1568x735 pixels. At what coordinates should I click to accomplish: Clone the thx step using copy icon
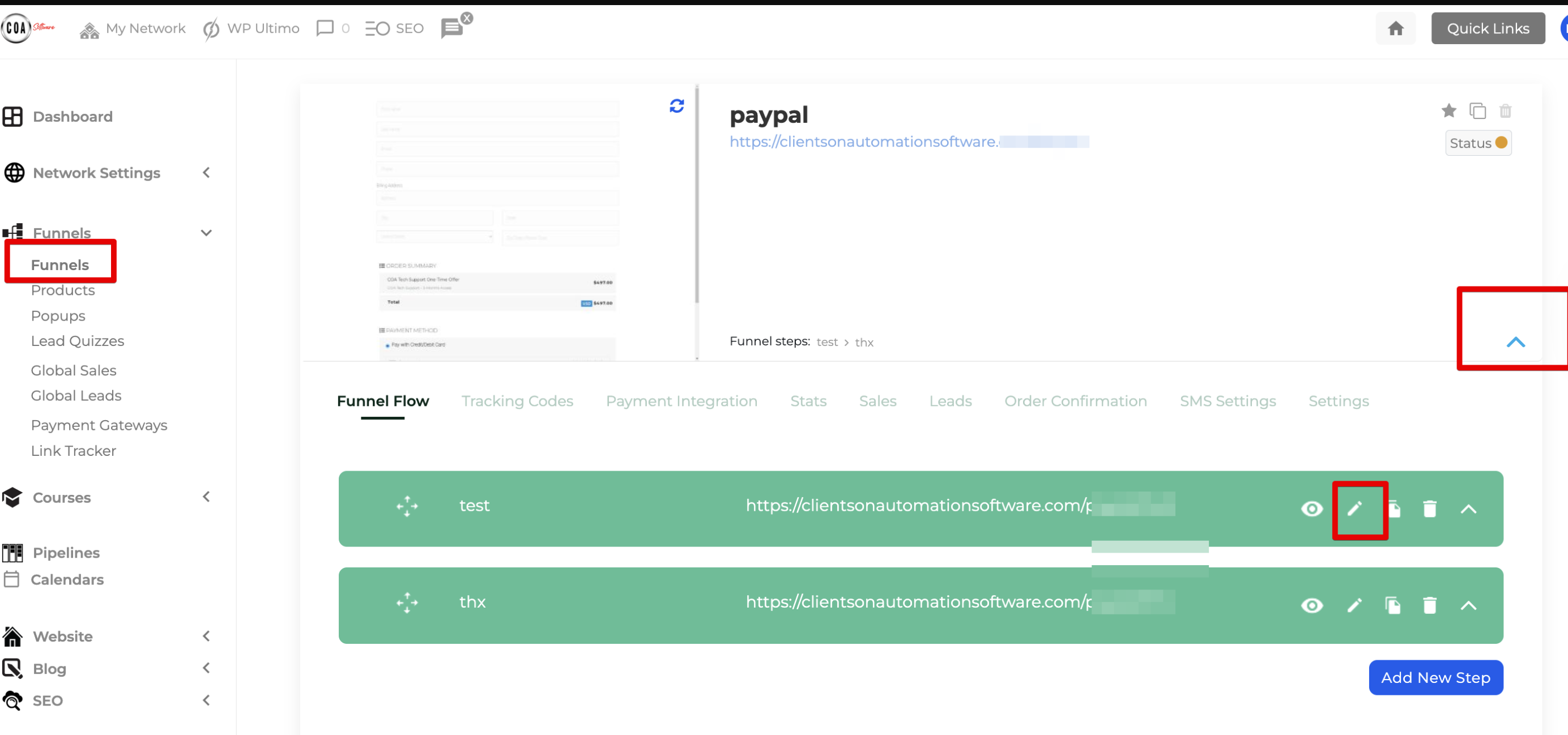pyautogui.click(x=1394, y=605)
